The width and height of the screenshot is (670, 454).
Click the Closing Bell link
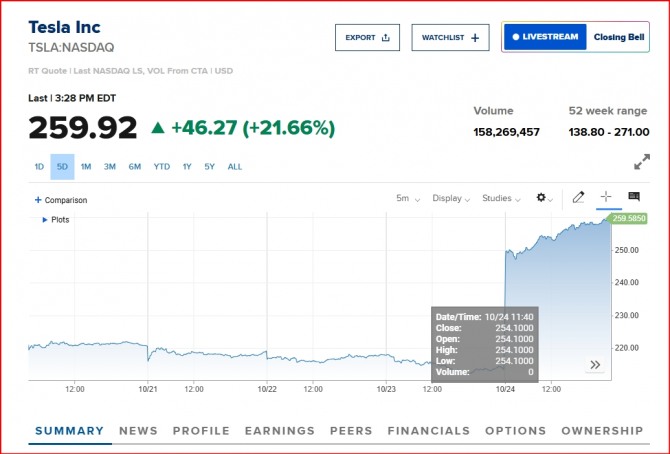(619, 37)
